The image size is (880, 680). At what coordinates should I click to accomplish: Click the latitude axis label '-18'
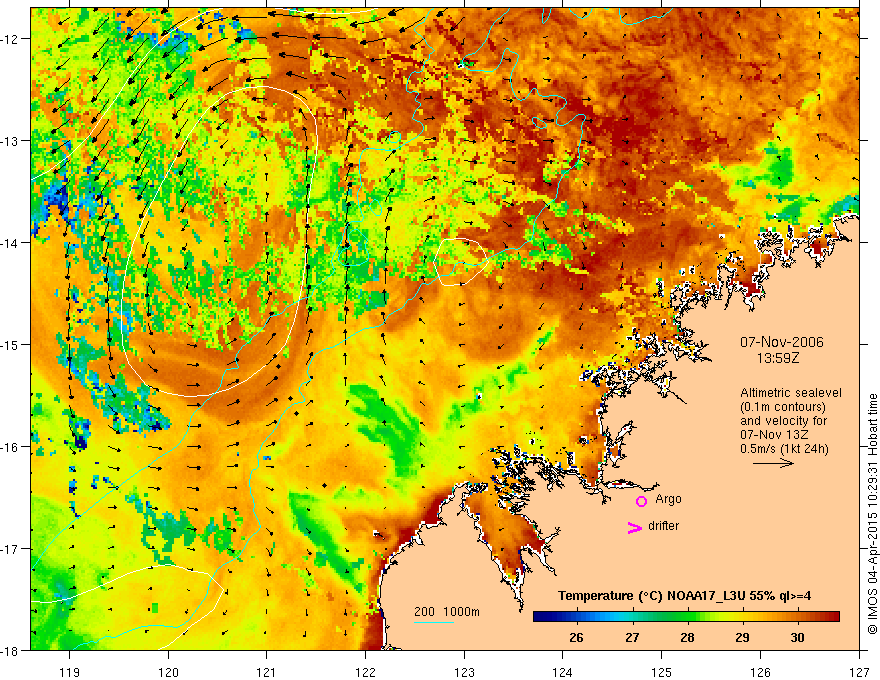click(x=11, y=651)
